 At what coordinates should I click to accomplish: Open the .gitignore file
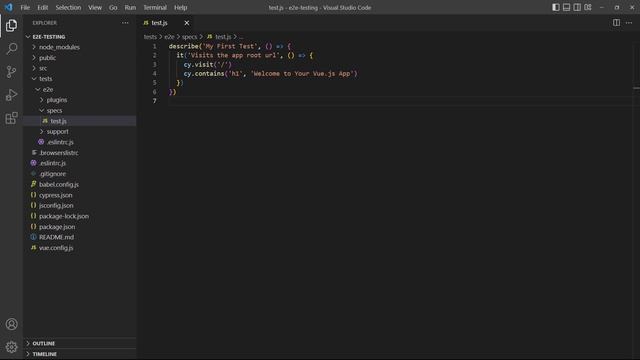pos(80,174)
